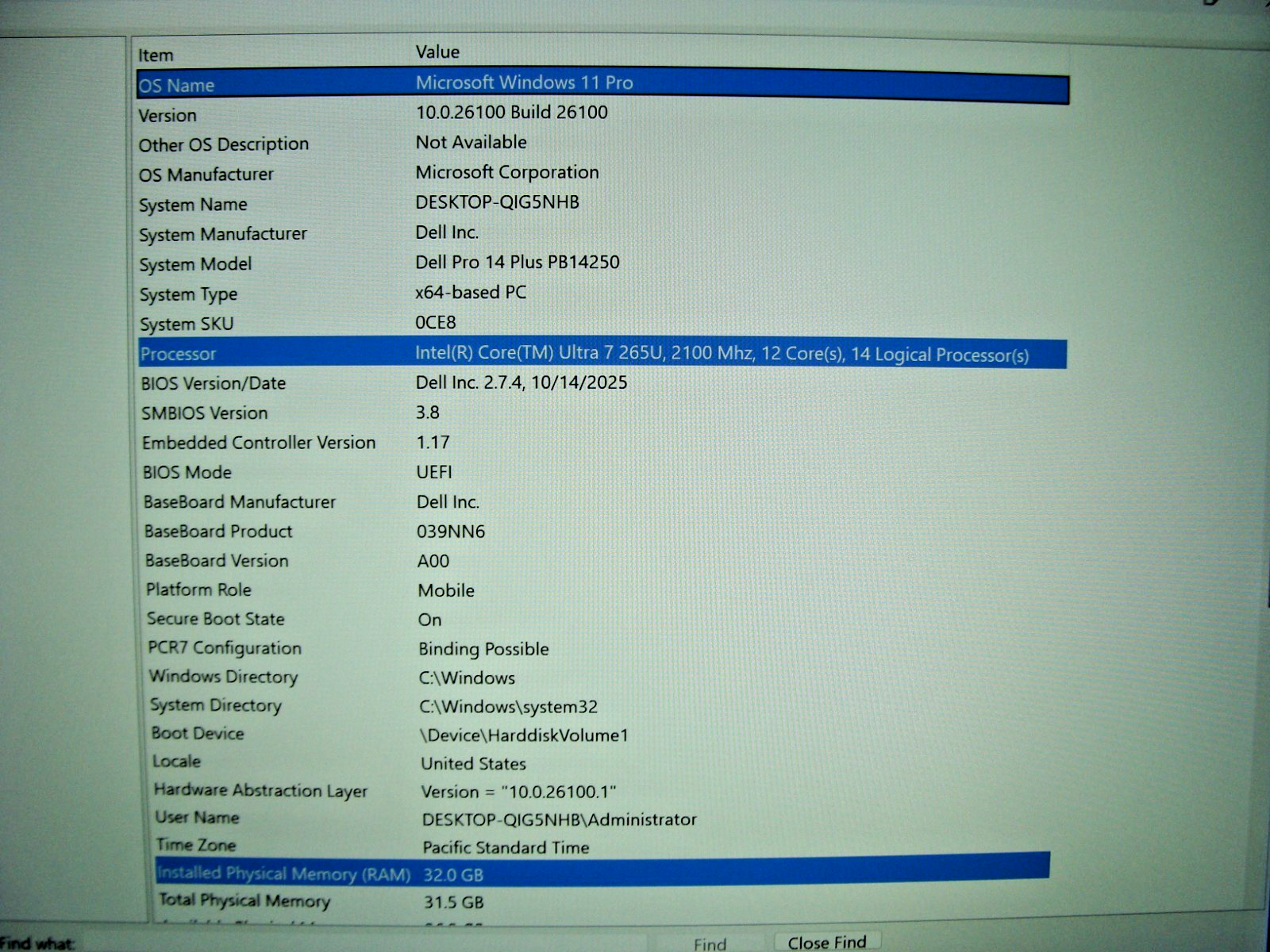The width and height of the screenshot is (1270, 952).
Task: Select the Total Physical Memory row
Action: [244, 900]
